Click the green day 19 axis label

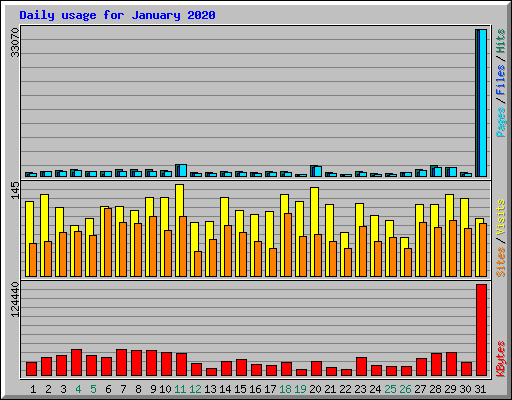coord(300,389)
